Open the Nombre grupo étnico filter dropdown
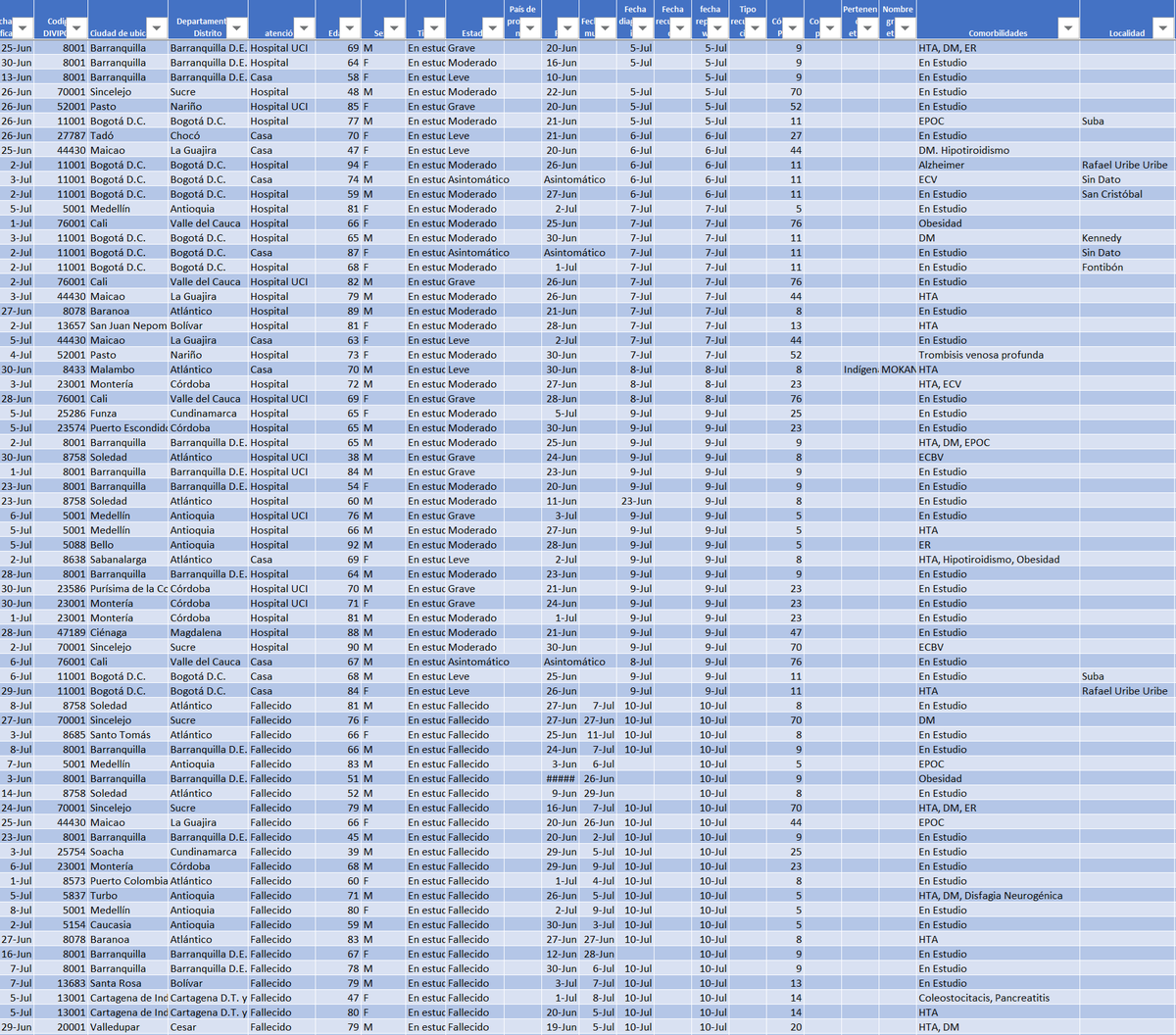This screenshot has width=1176, height=1035. [906, 28]
